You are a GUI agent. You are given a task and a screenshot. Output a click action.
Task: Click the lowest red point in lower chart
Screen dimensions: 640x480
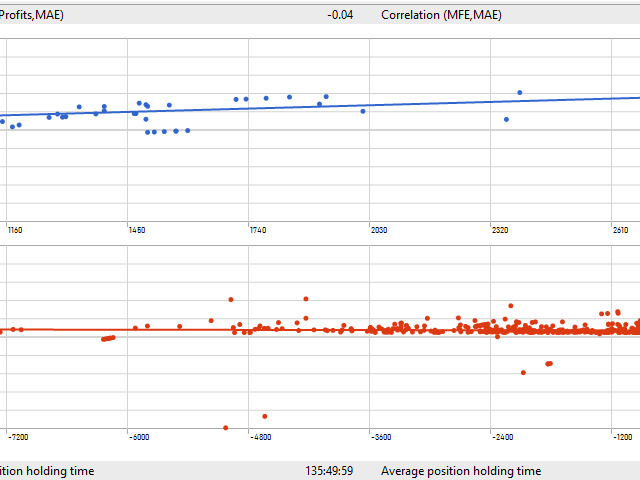point(226,428)
